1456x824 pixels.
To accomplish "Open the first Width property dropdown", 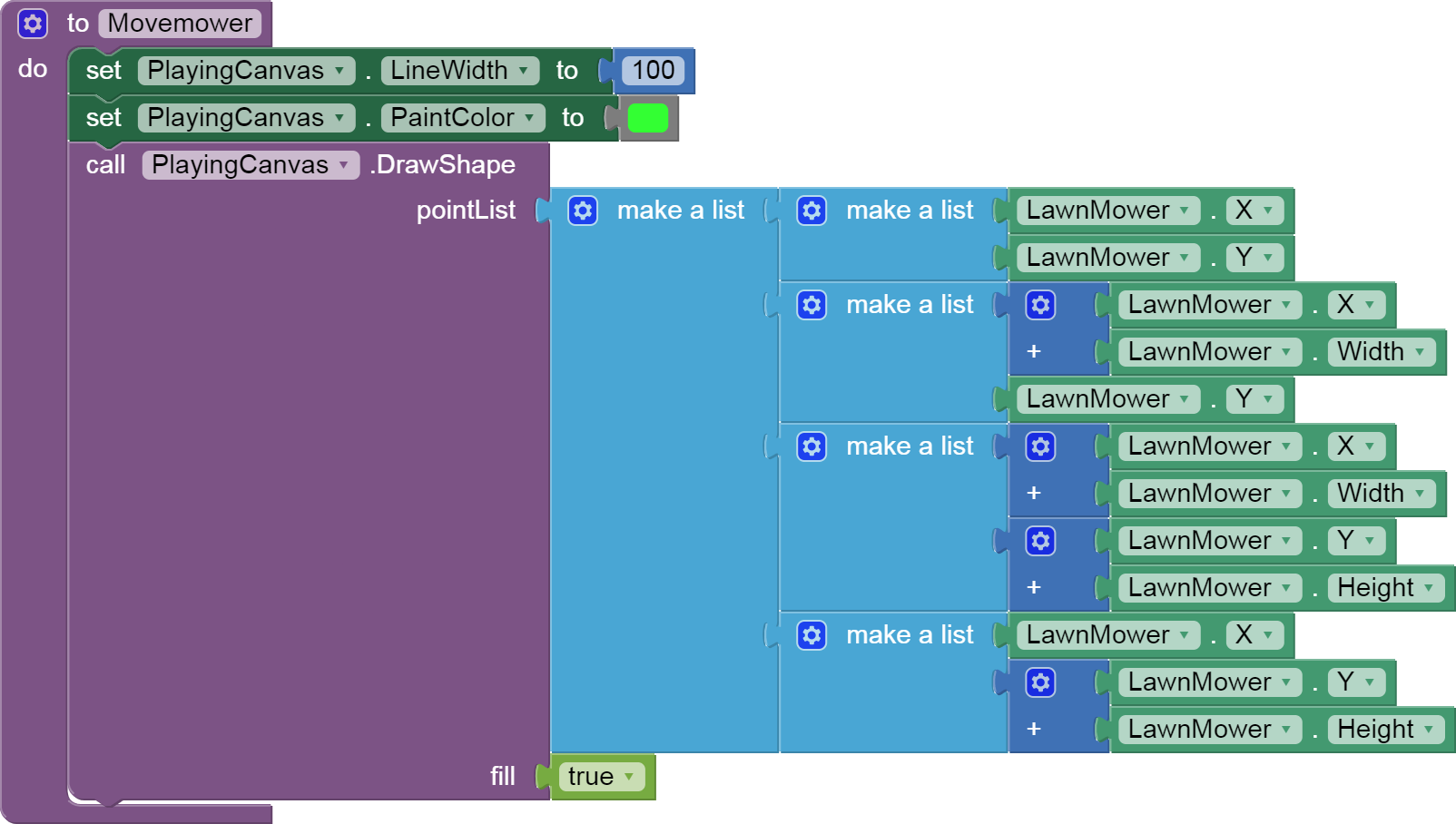I will tap(1382, 352).
